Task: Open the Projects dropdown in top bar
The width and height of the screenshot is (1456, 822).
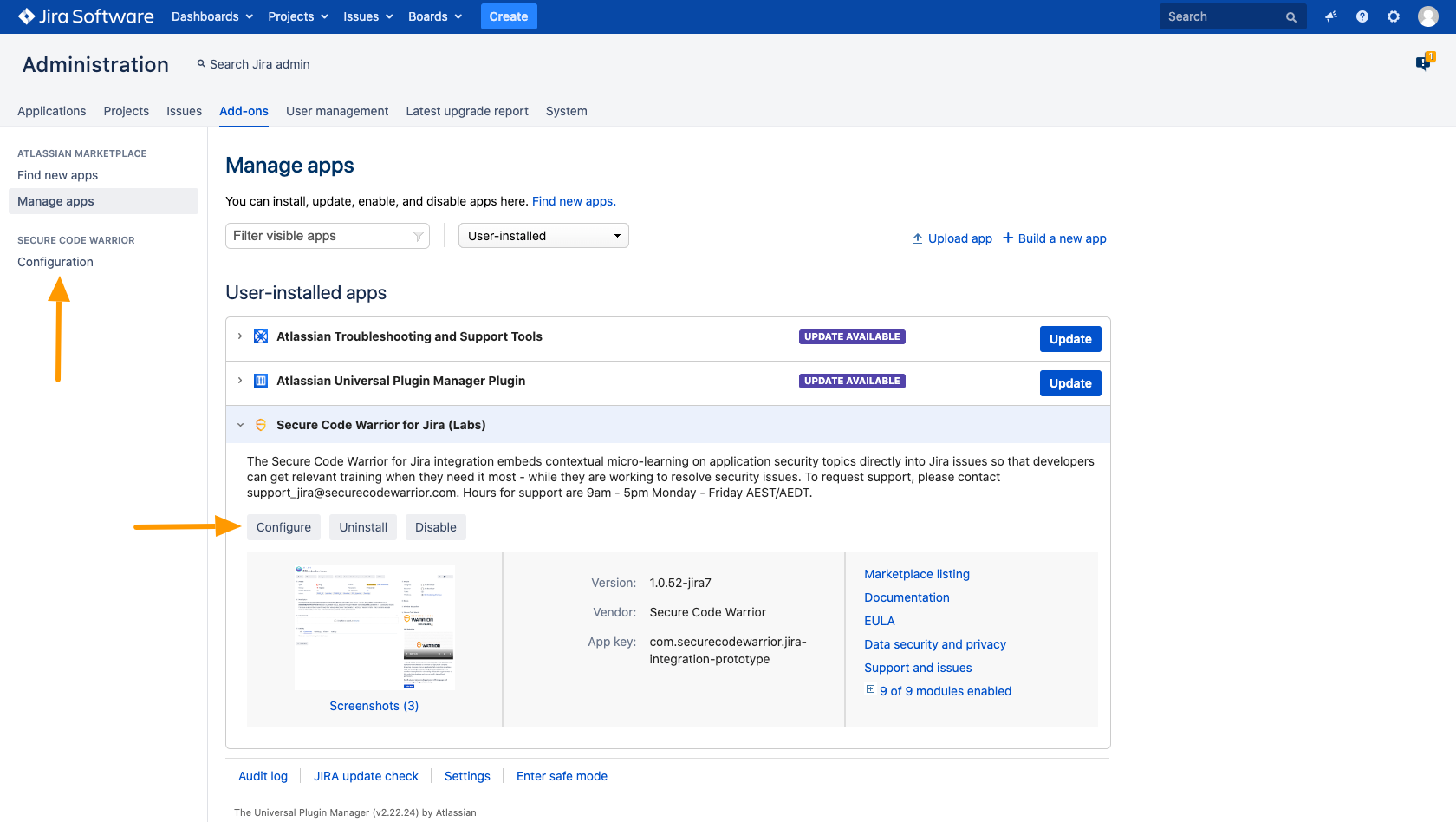Action: [x=298, y=16]
